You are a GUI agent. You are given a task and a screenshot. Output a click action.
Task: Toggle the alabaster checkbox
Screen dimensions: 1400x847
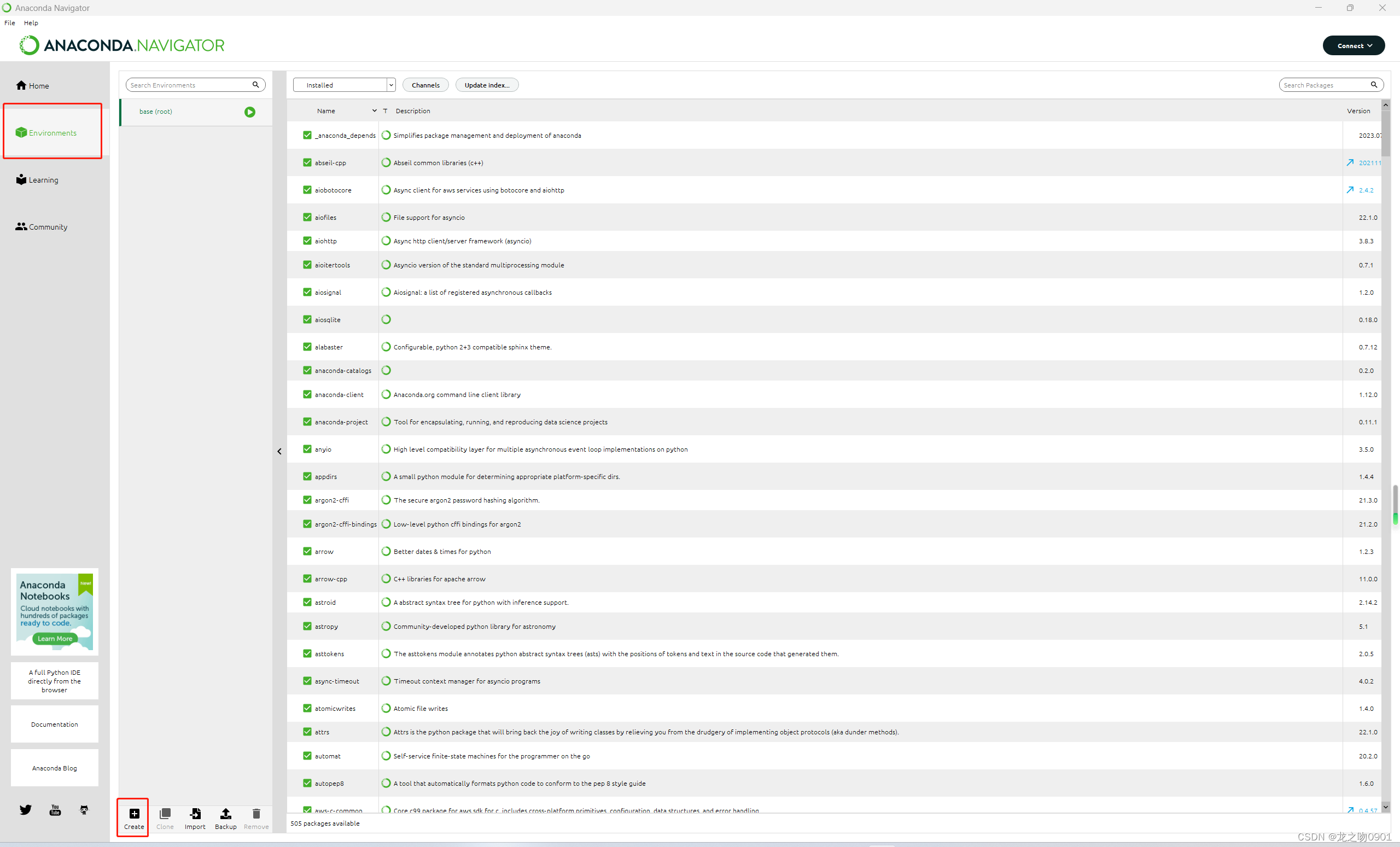307,347
